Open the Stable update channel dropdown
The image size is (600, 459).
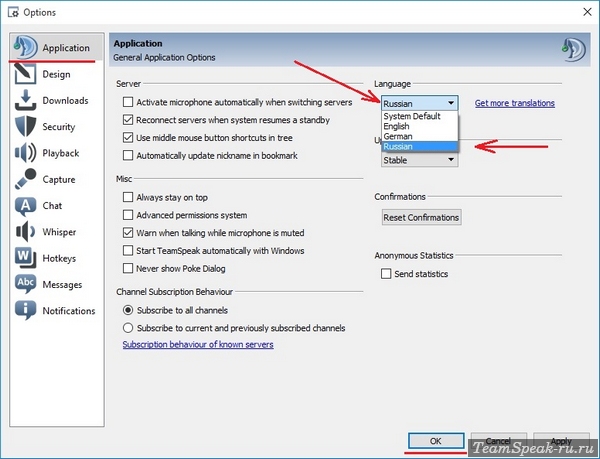(419, 160)
